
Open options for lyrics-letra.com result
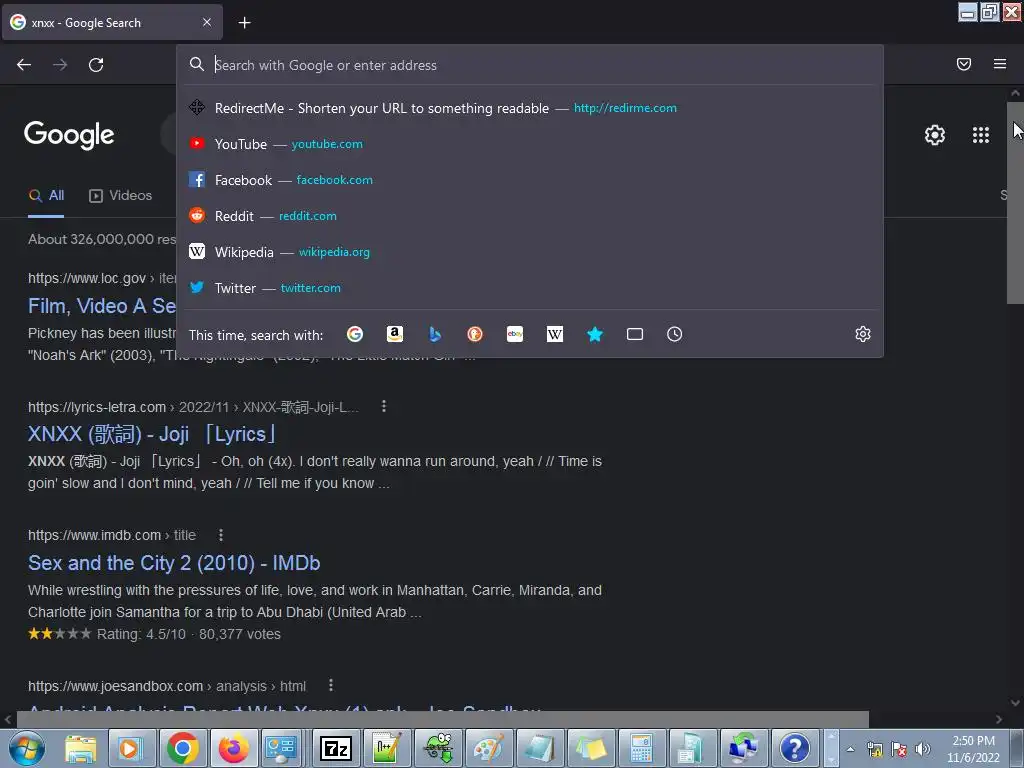click(384, 406)
